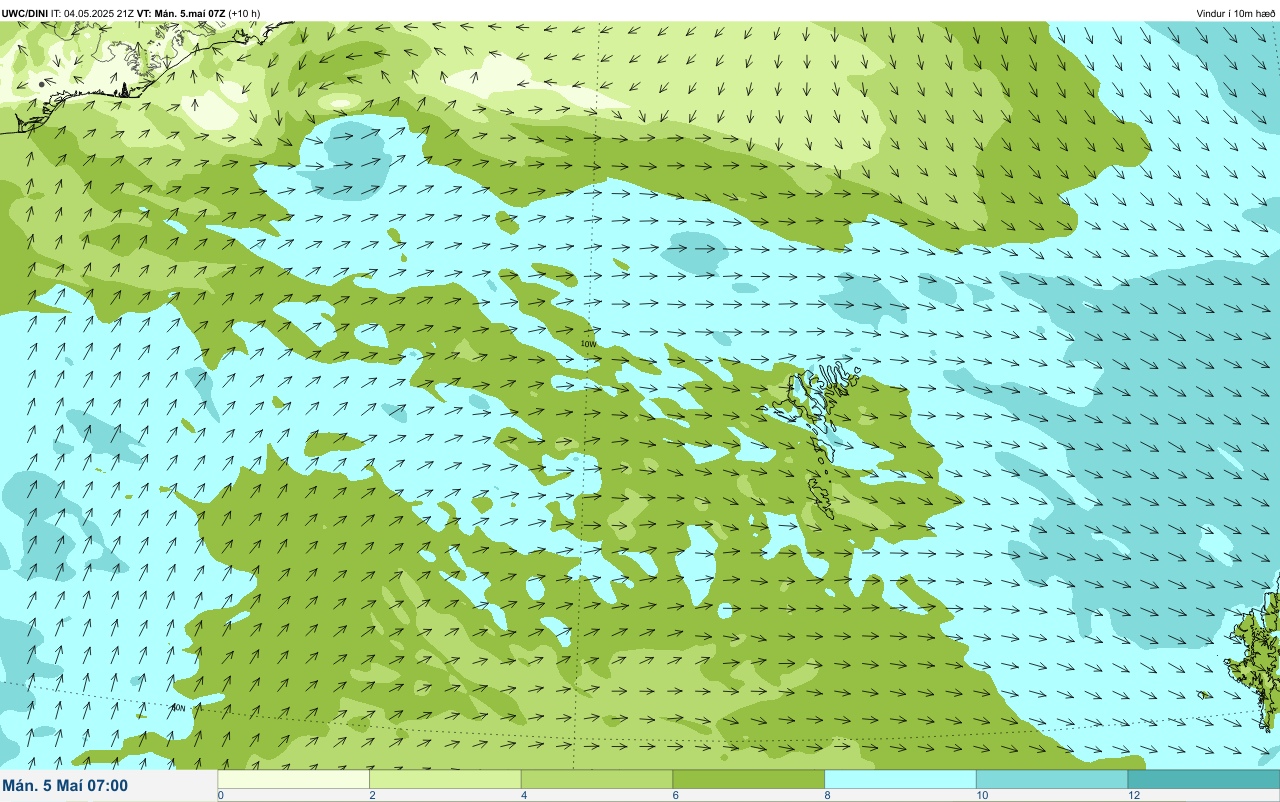1280x802 pixels.
Task: Click the '10W' longitude label on map
Action: (x=588, y=344)
